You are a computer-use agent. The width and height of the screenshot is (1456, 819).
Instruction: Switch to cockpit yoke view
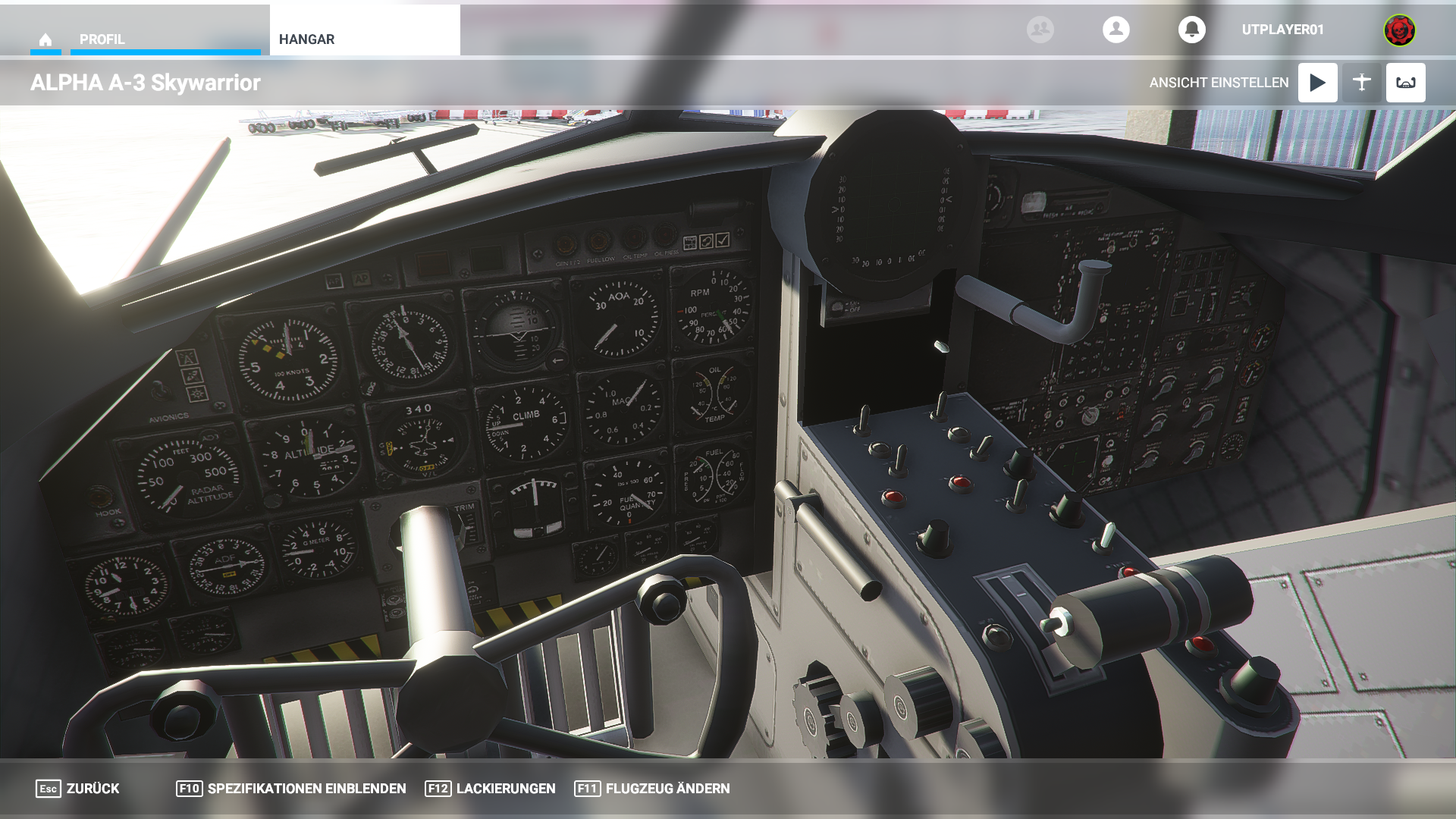1405,83
